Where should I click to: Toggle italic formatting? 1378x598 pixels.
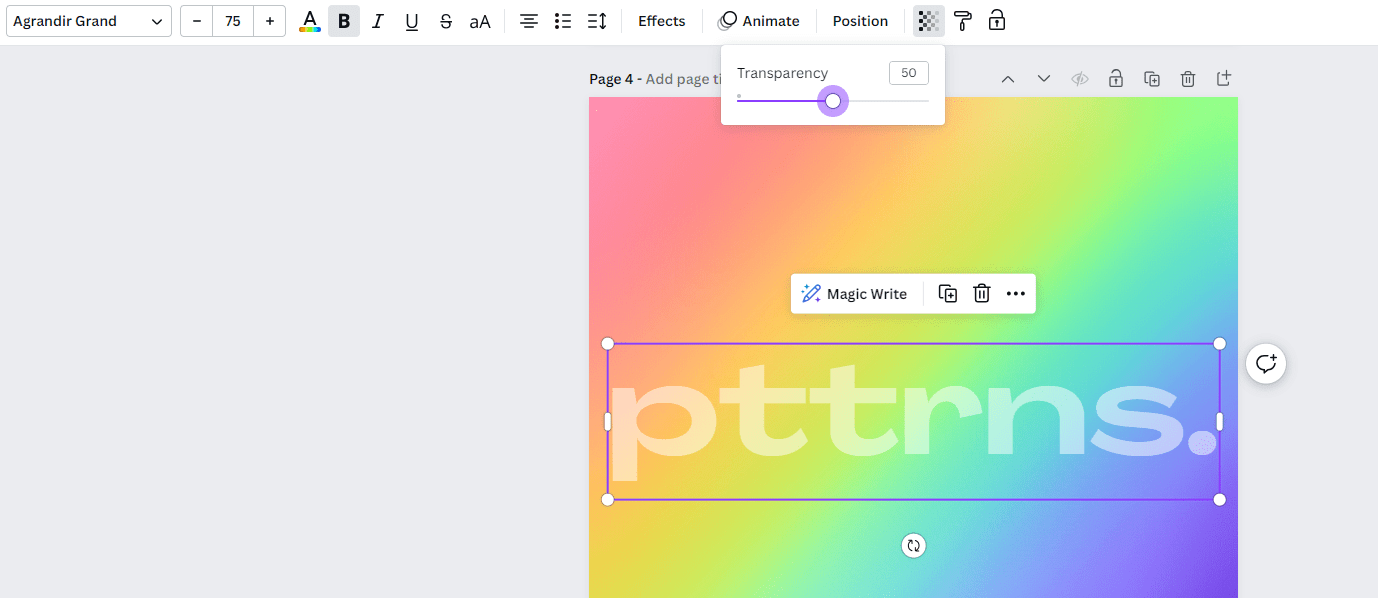[377, 20]
